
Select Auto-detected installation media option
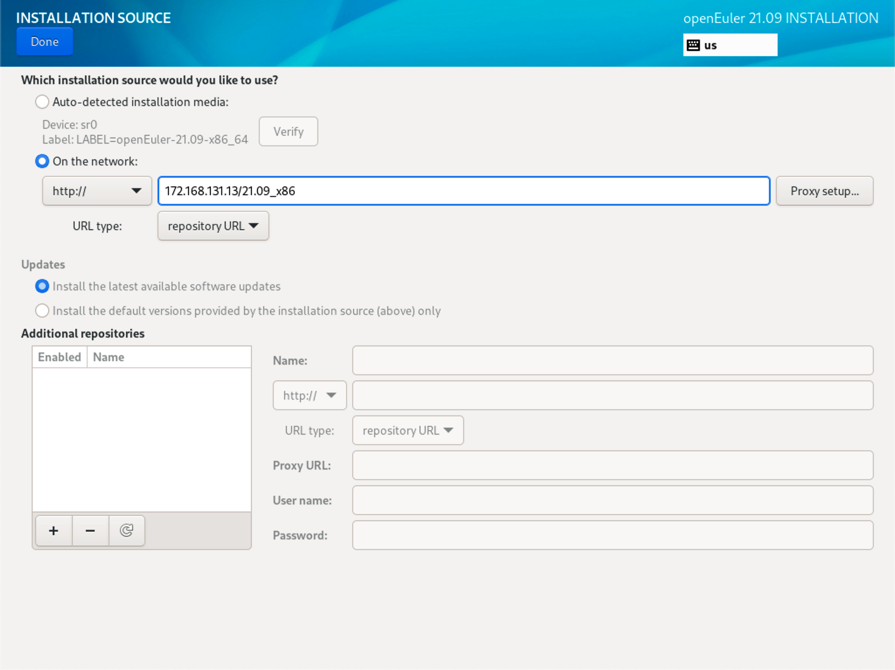click(42, 102)
